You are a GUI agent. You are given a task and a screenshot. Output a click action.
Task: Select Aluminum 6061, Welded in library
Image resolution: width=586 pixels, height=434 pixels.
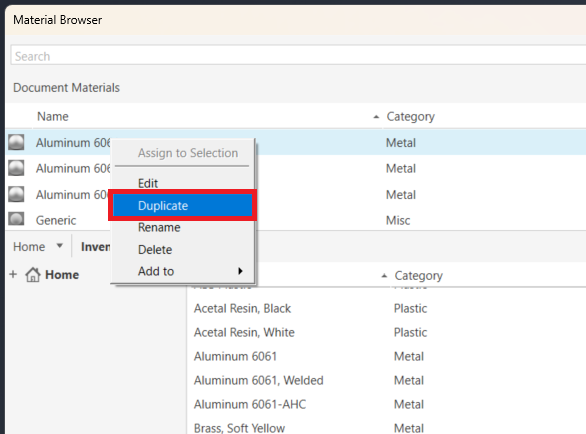[x=259, y=380]
